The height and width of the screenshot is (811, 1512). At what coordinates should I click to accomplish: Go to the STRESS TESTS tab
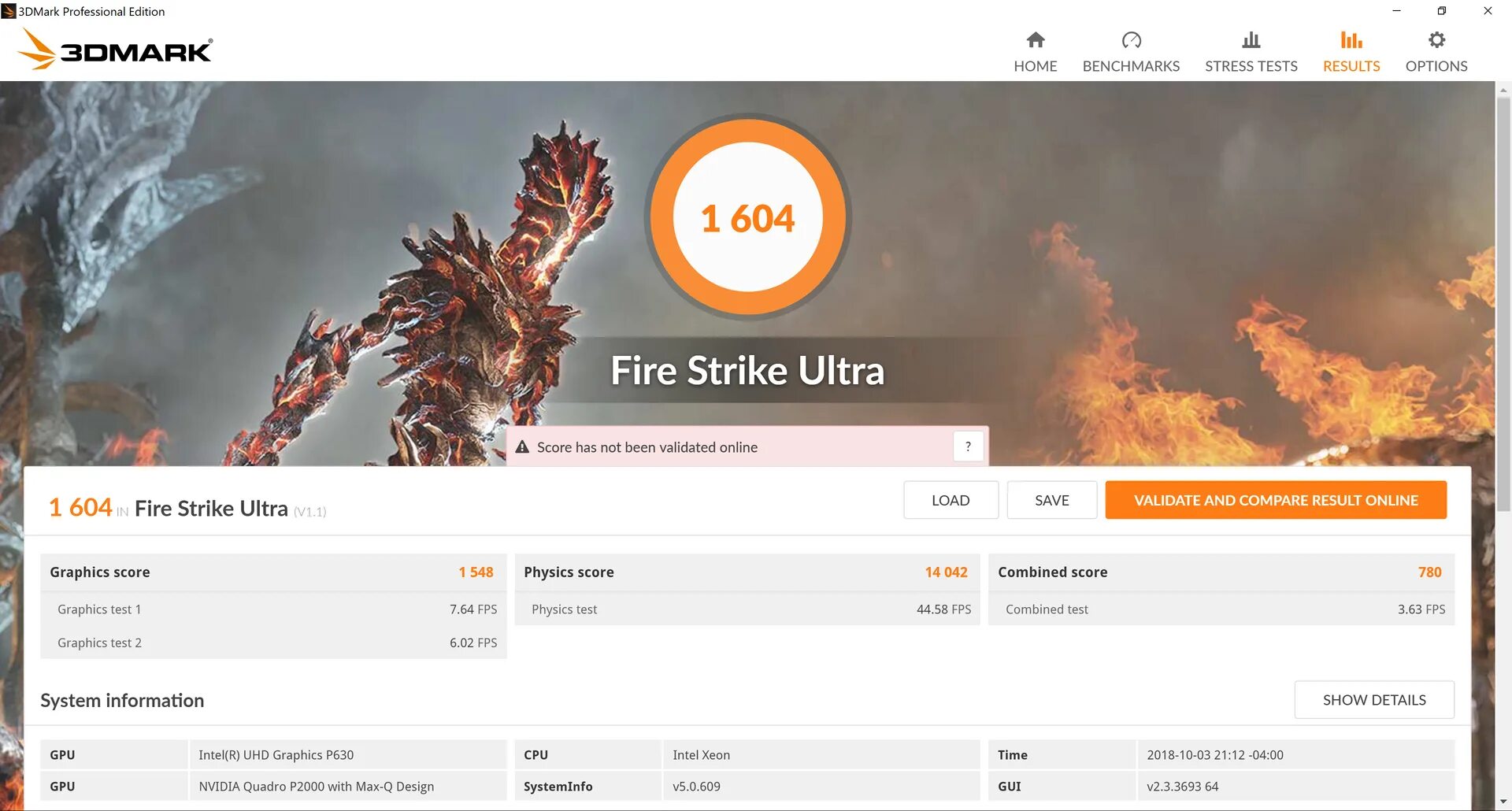(1251, 51)
